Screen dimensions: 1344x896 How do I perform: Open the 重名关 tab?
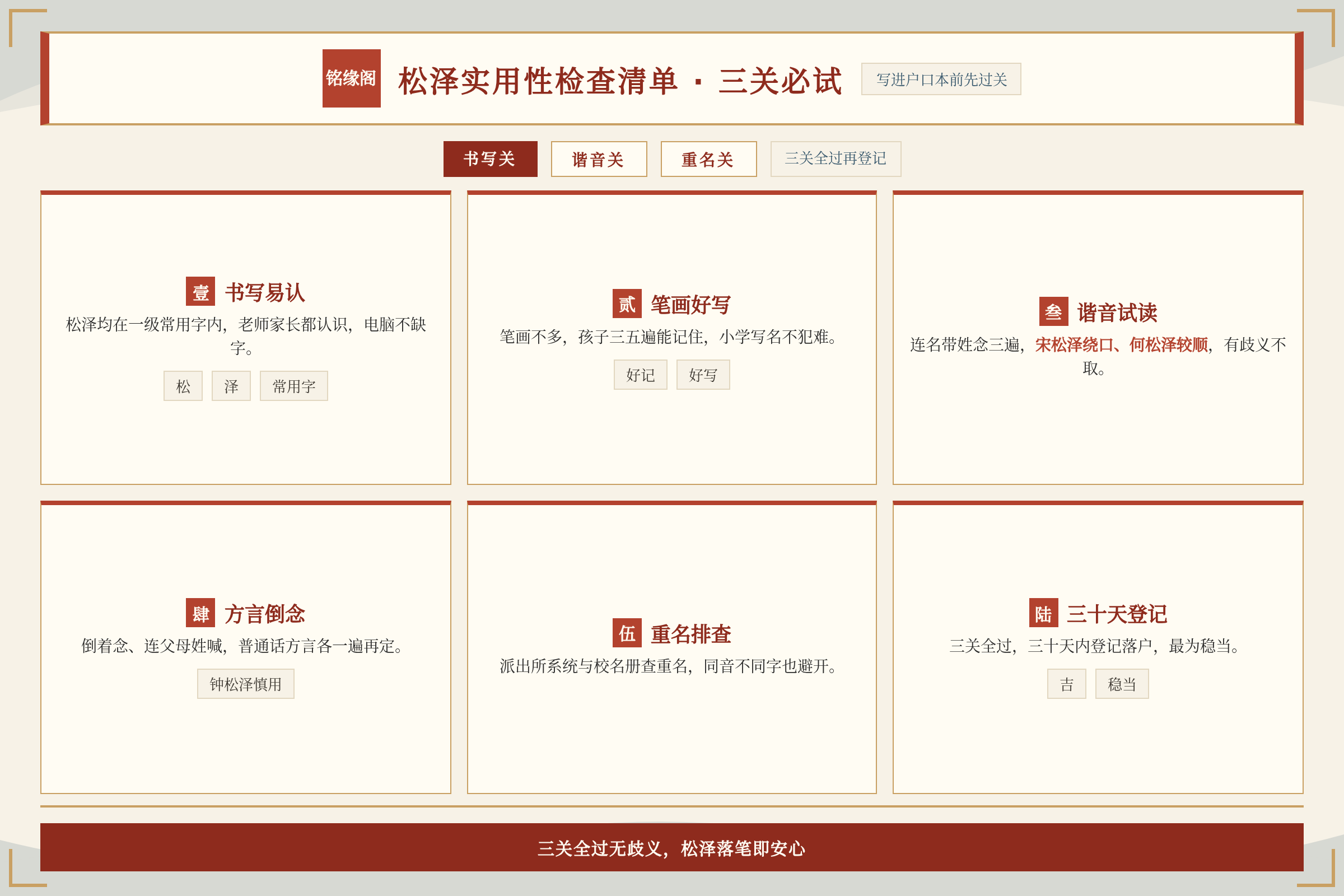click(x=708, y=159)
